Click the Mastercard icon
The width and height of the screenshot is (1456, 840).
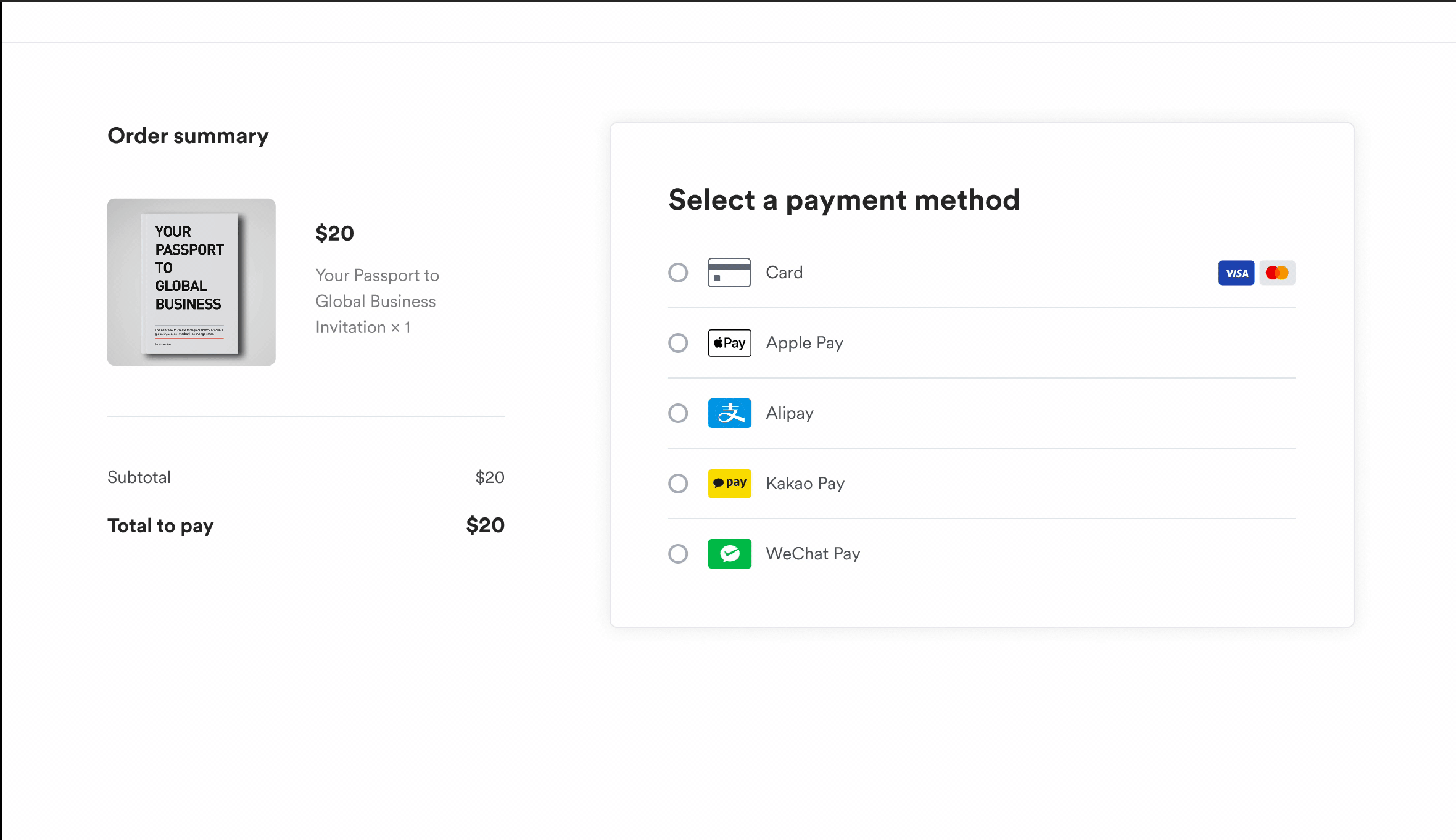coord(1277,273)
